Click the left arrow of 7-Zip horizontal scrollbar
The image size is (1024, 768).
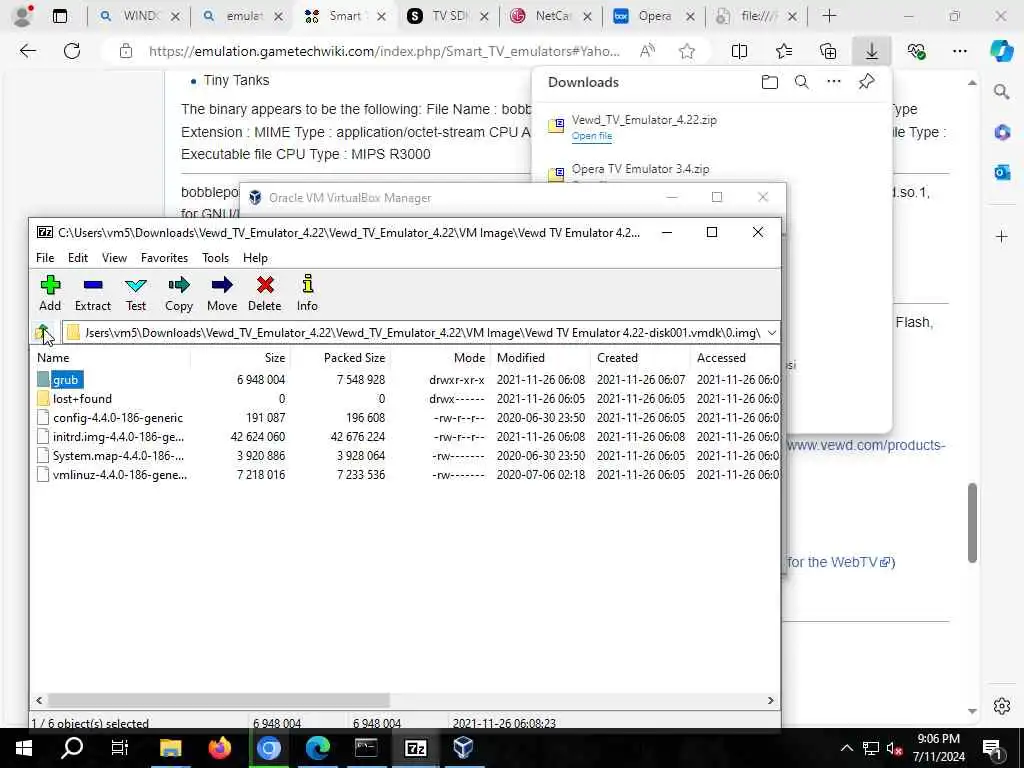coord(39,700)
